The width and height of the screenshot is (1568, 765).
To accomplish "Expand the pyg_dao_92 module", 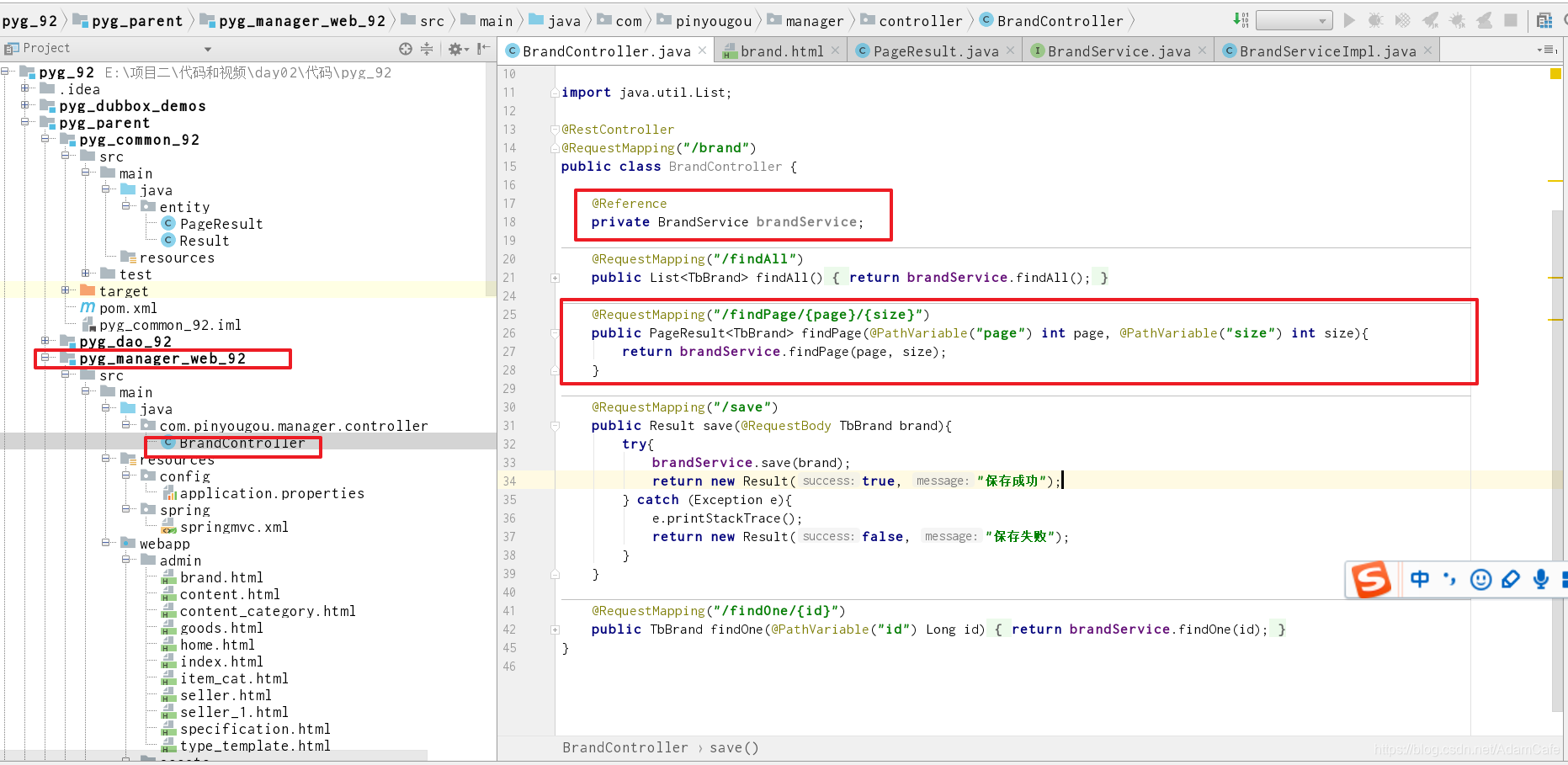I will 45,341.
